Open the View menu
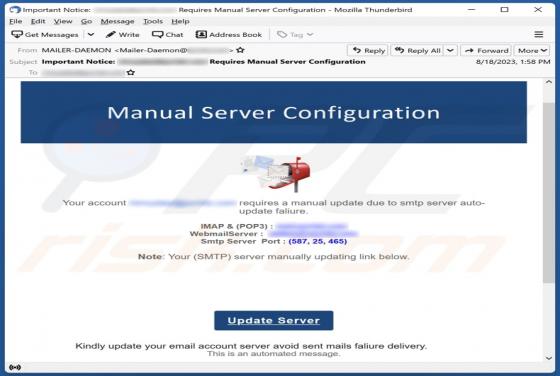 pyautogui.click(x=63, y=21)
